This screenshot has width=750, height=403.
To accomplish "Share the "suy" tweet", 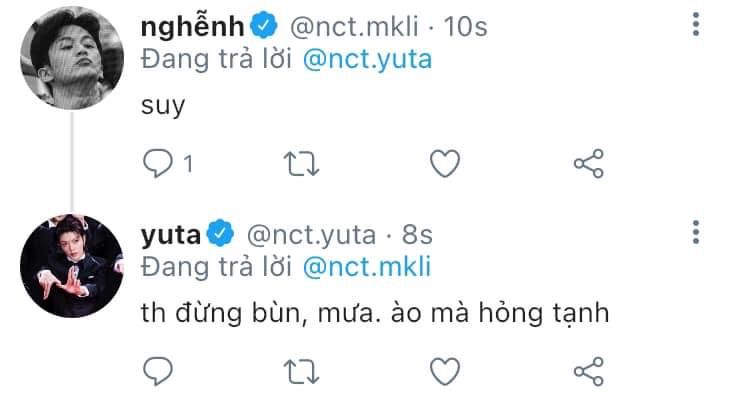I will pos(588,163).
